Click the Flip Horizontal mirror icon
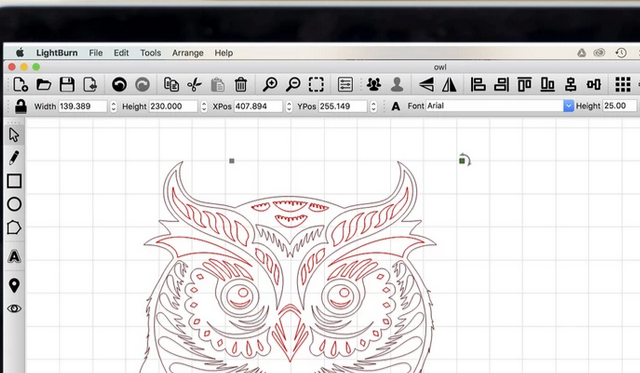 point(449,84)
